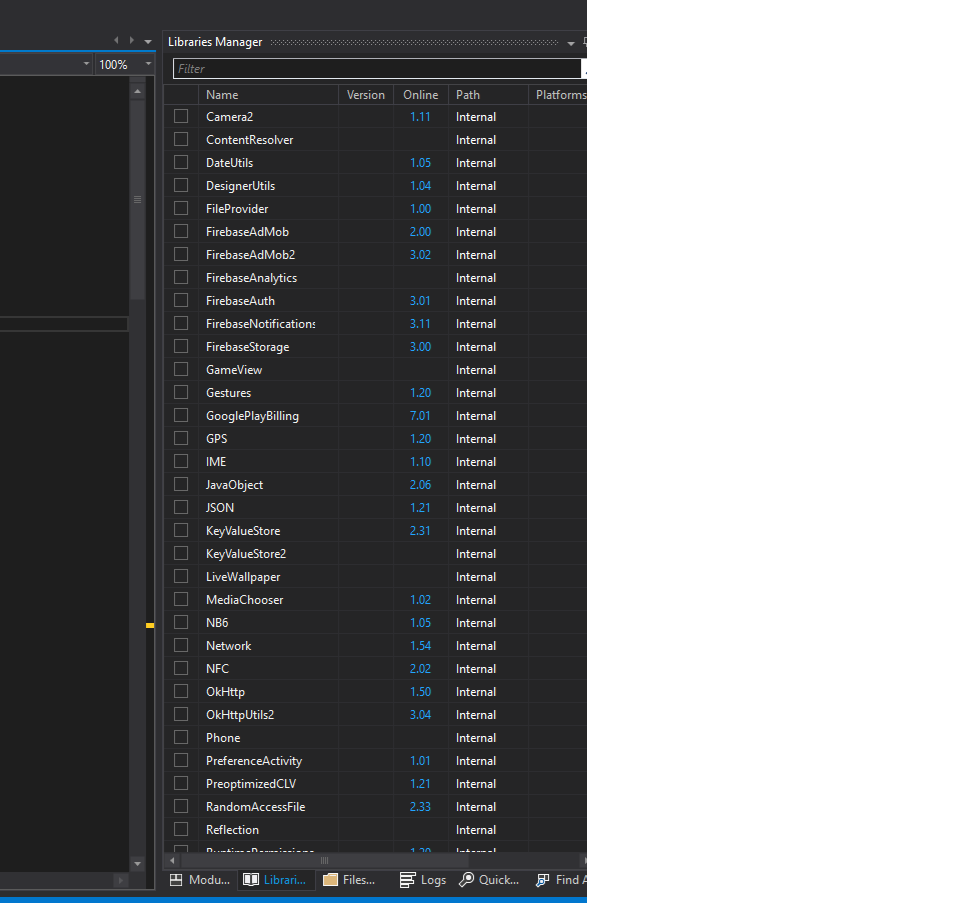Click the Quick Search magnifier icon
The width and height of the screenshot is (960, 903).
pos(467,880)
